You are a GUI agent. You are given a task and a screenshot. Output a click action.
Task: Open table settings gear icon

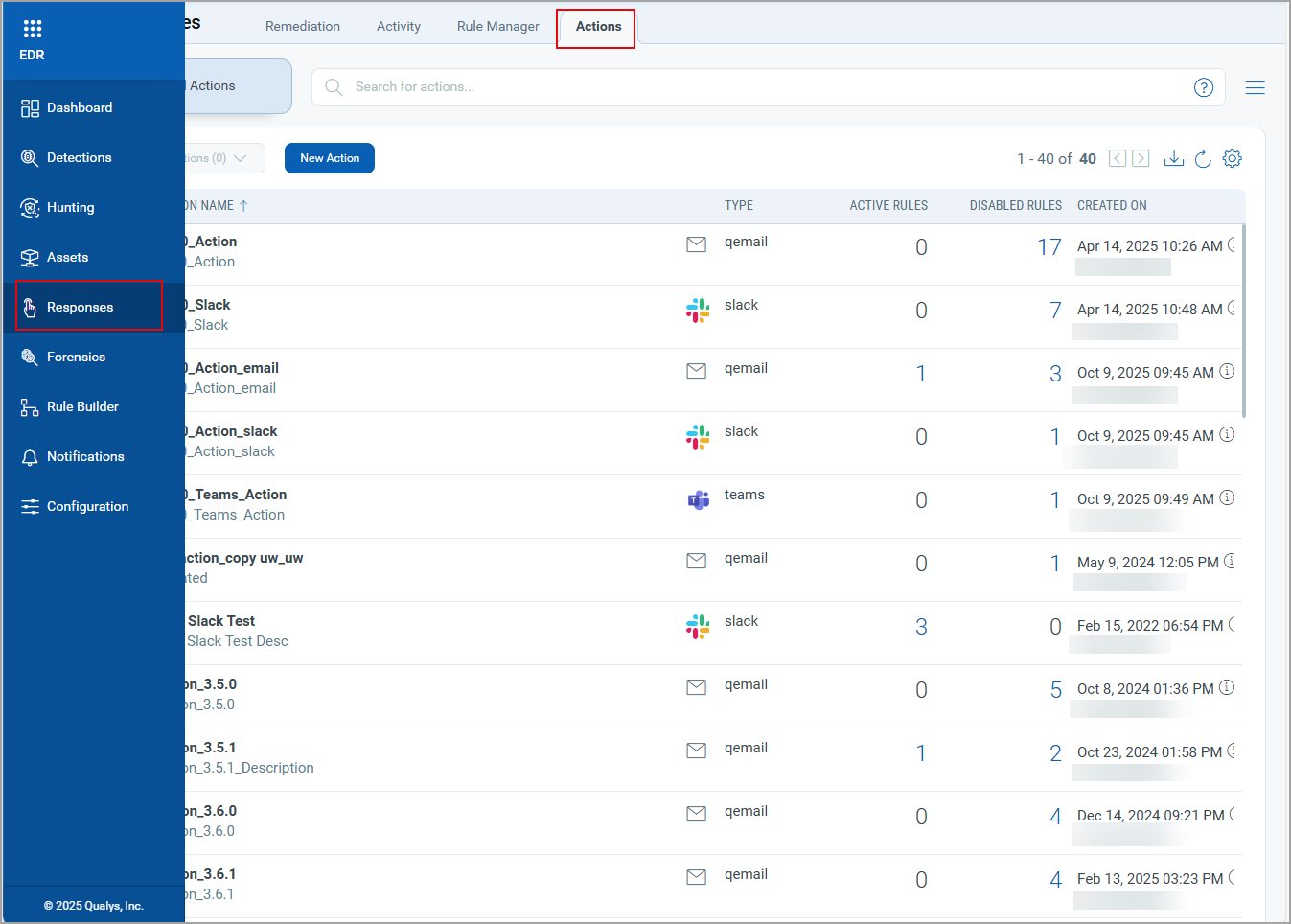1233,158
